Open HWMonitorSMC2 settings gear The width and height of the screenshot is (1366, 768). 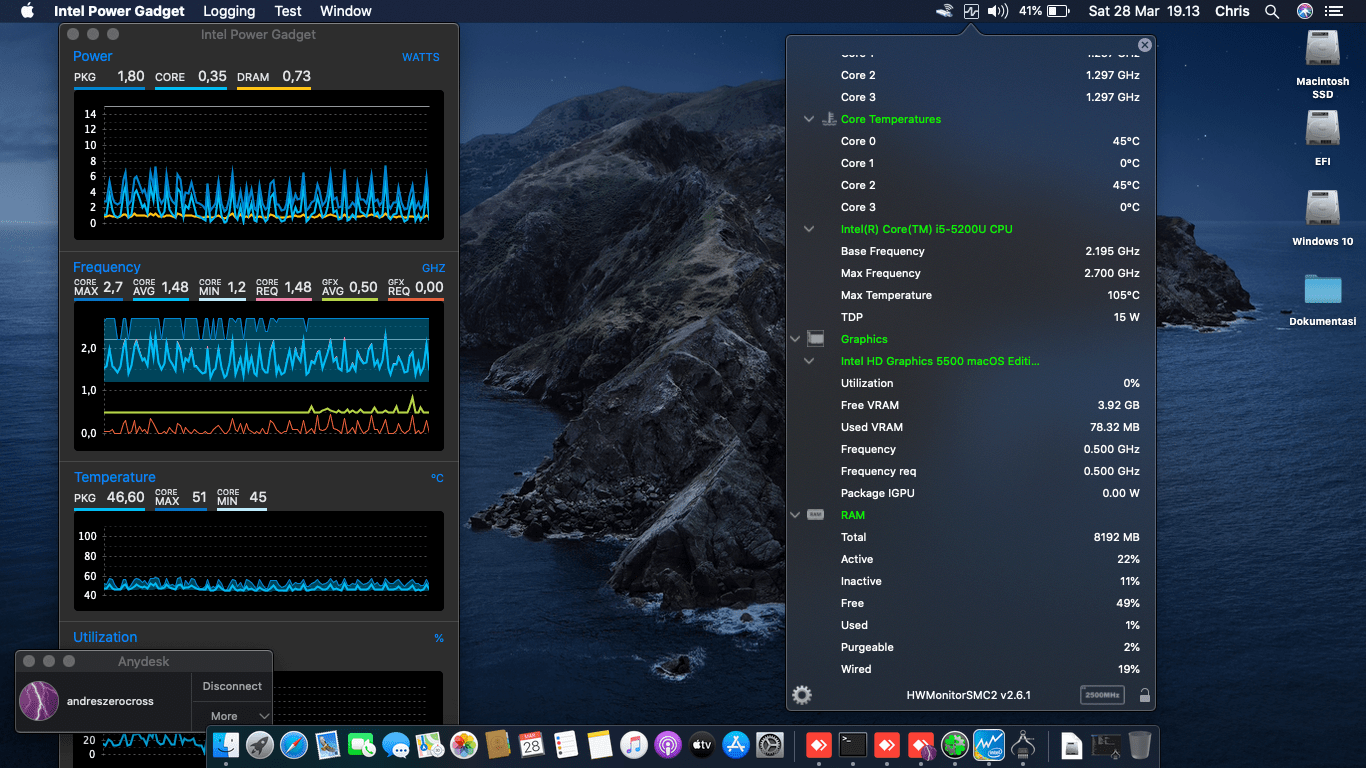click(801, 695)
